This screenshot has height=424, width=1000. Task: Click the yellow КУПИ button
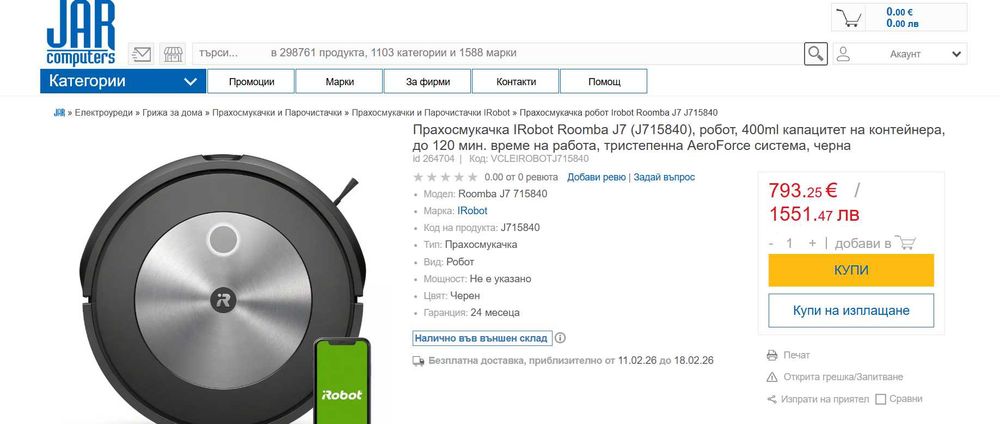pyautogui.click(x=851, y=270)
